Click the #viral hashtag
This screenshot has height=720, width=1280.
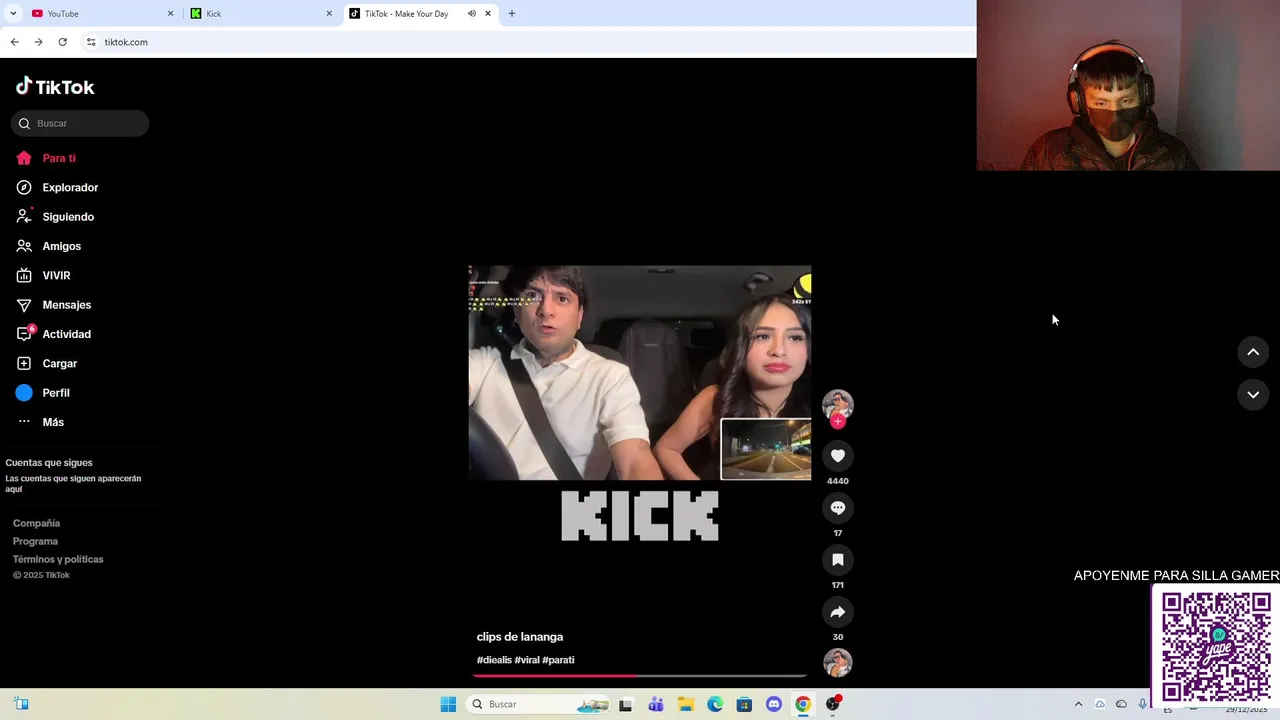tap(527, 660)
